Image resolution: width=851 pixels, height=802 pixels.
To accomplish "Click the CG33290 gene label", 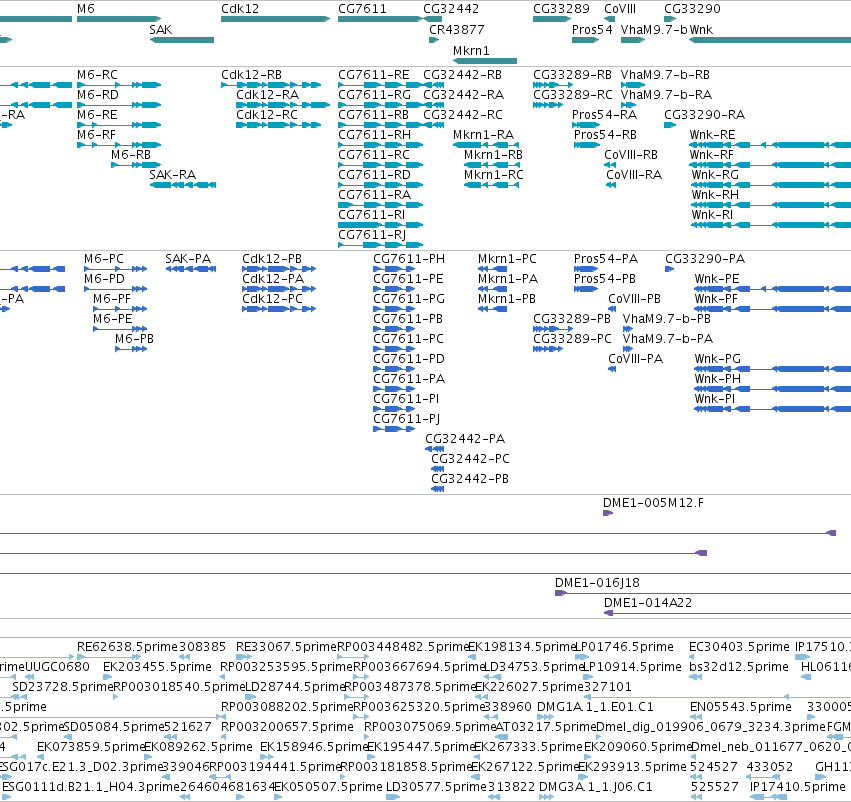I will [693, 9].
